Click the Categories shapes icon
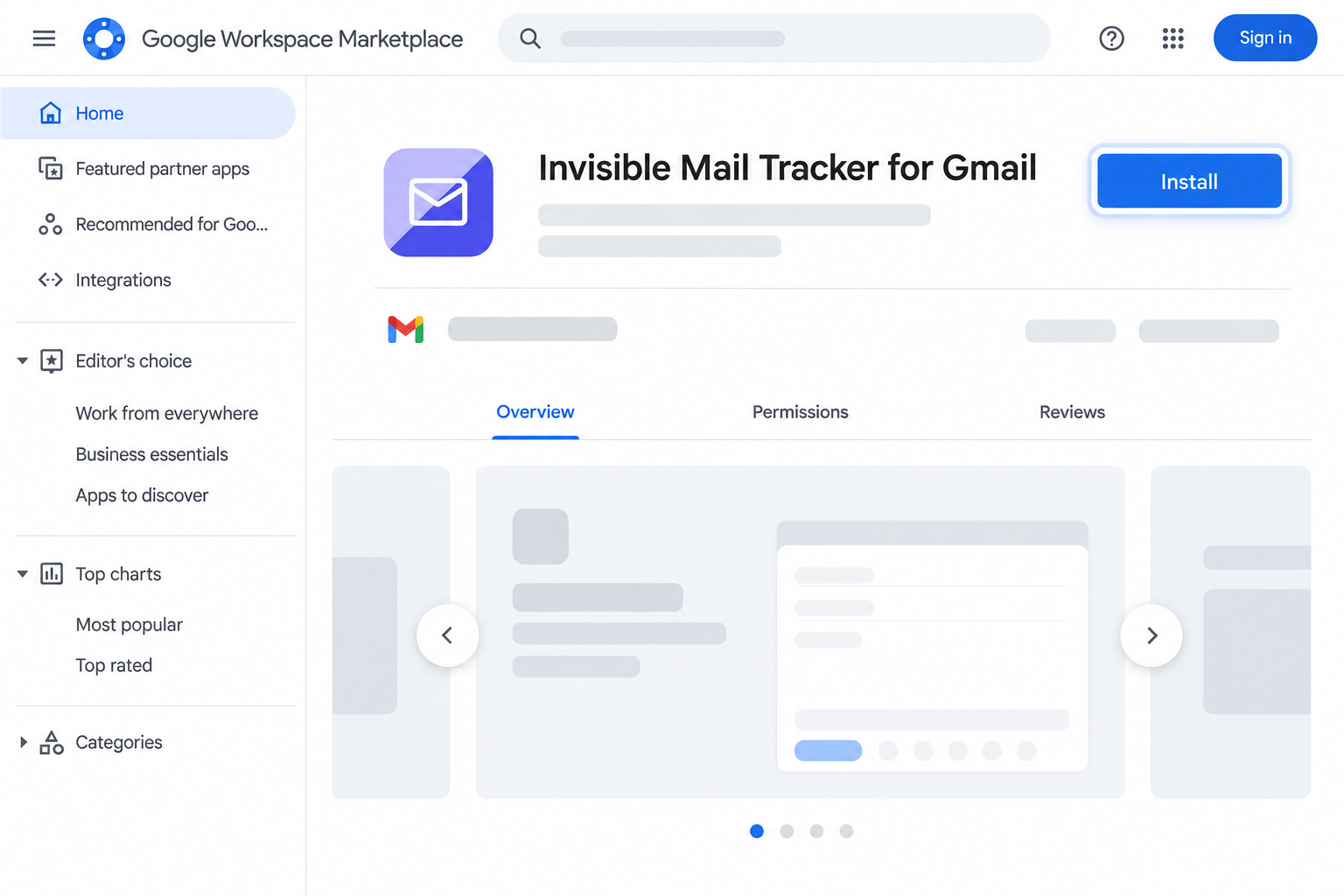 52,742
